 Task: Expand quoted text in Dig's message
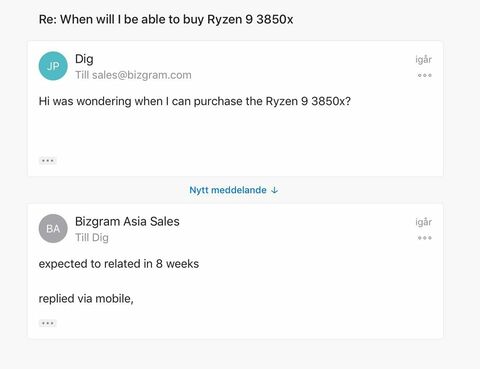[48, 161]
